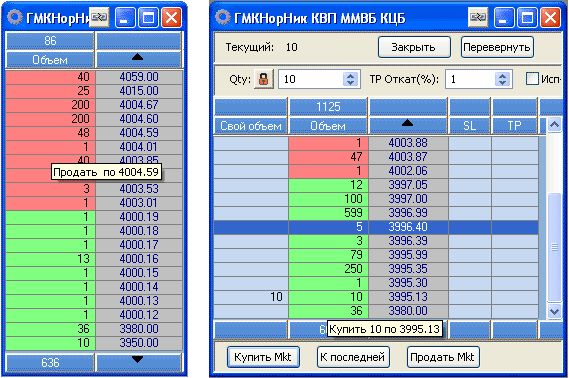Decrease TP Откат with down spinner arrow
Image resolution: width=569 pixels, height=378 pixels.
[x=503, y=83]
